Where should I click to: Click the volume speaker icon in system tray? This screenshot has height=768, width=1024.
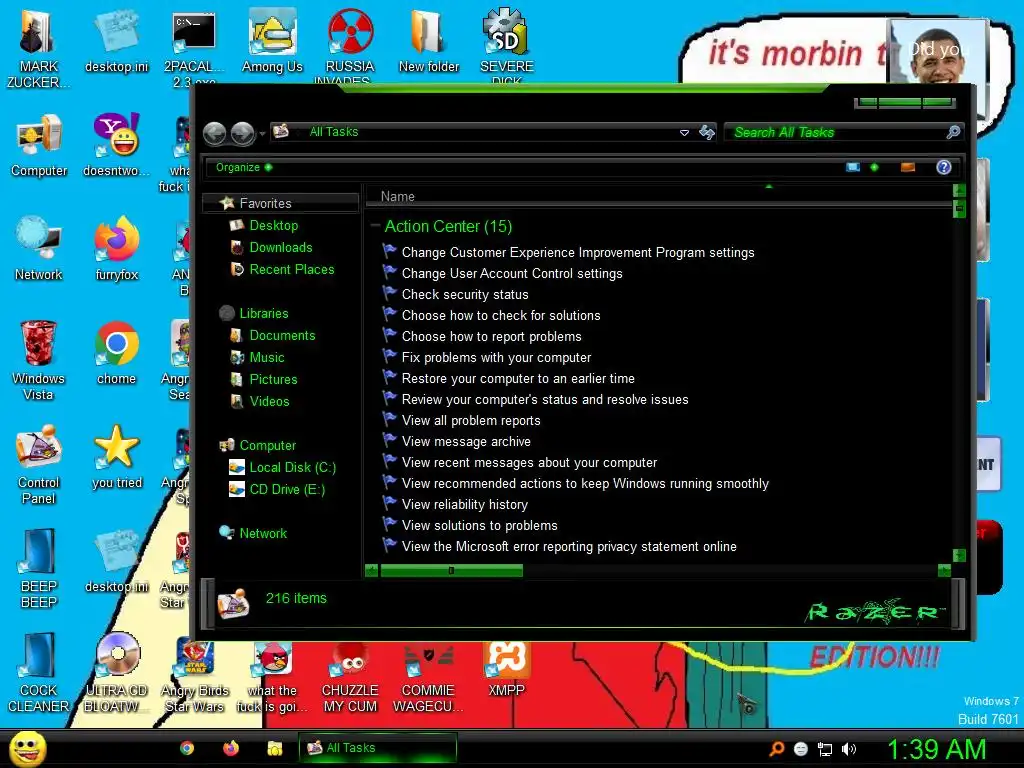coord(848,749)
